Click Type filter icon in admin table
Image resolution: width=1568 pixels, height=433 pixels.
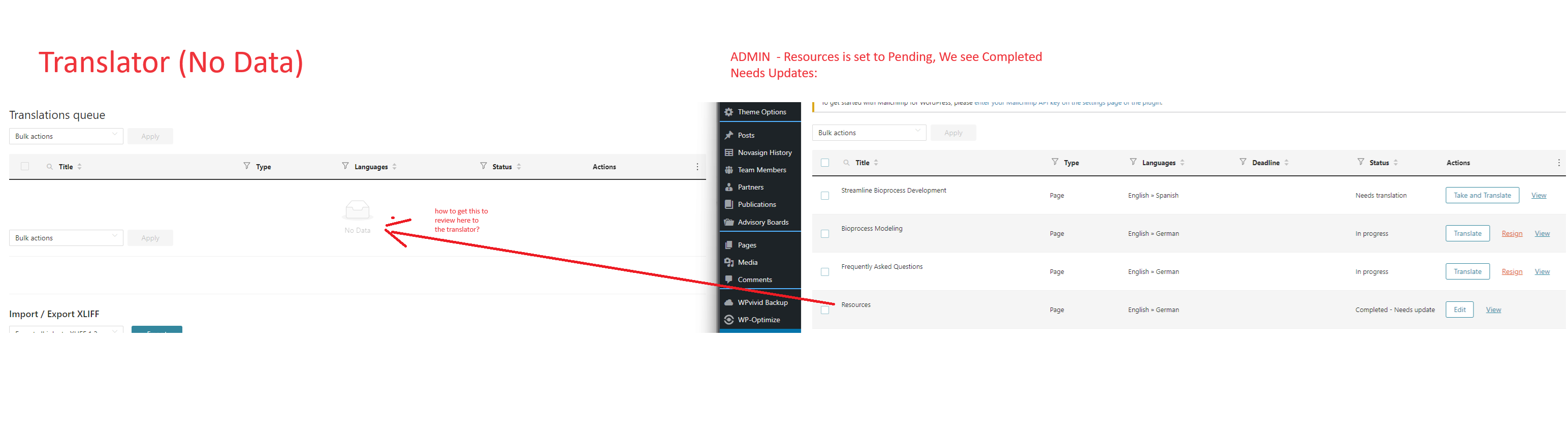coord(1055,162)
